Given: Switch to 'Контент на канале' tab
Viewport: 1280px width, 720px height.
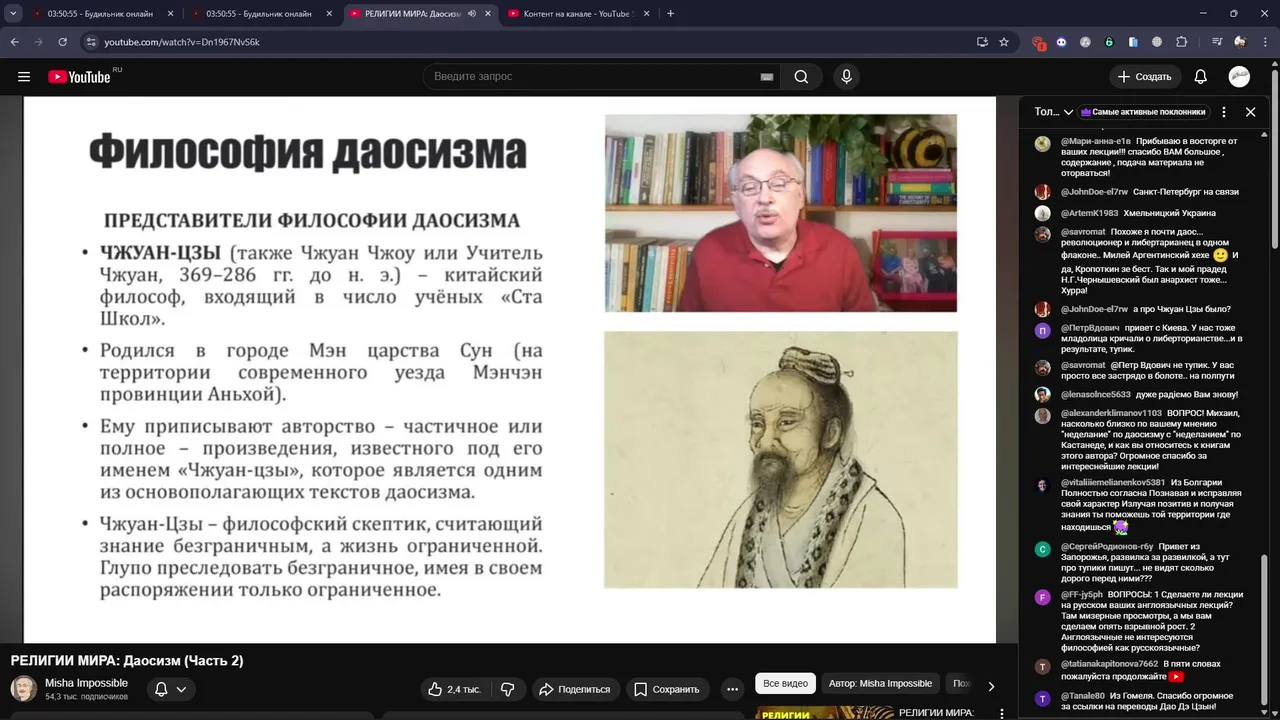Looking at the screenshot, I should (x=572, y=14).
